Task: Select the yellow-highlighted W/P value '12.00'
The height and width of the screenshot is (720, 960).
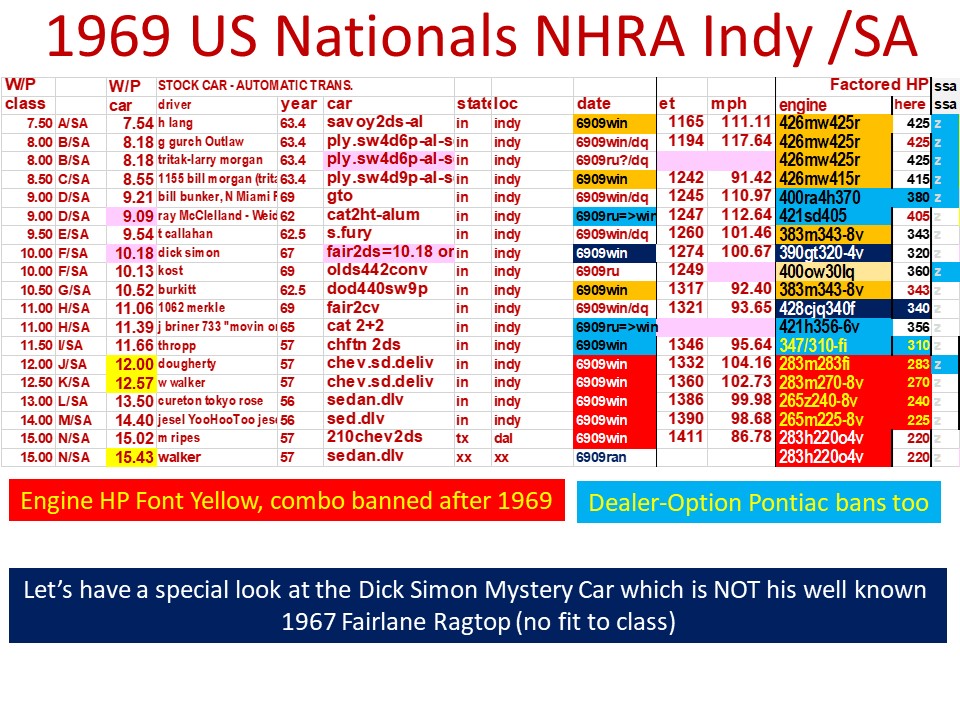Action: (x=134, y=364)
